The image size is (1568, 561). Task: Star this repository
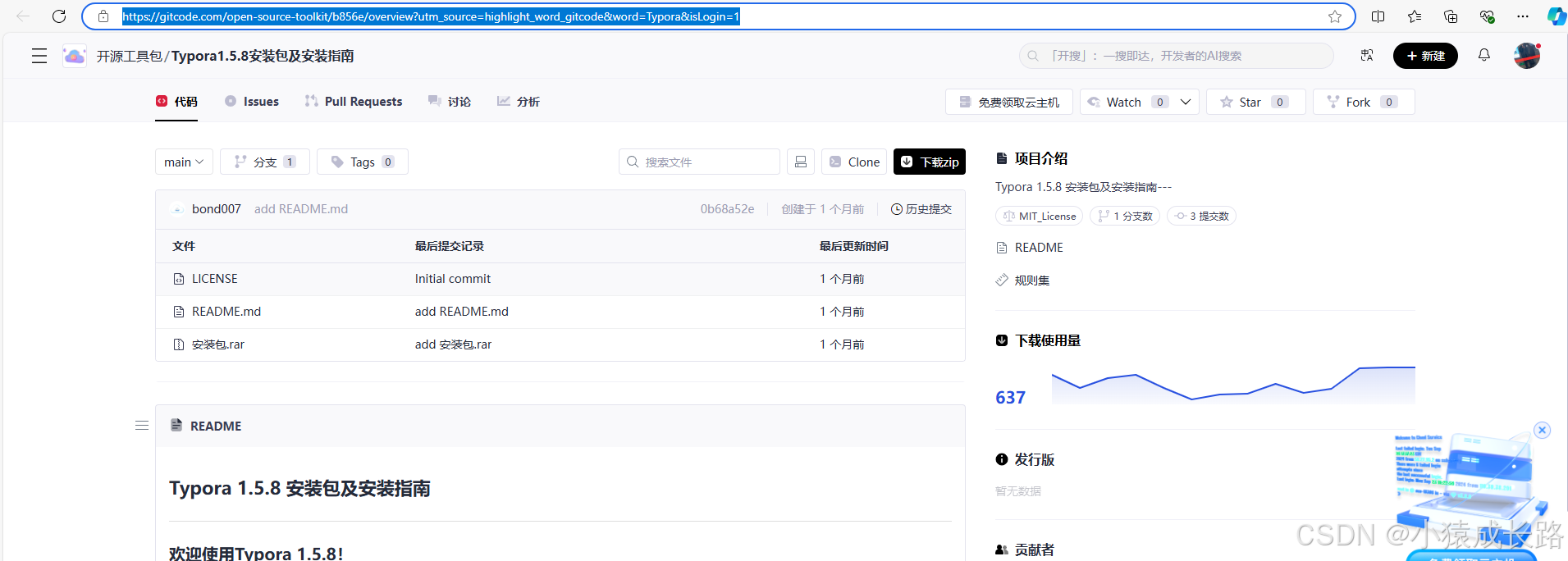(x=1255, y=102)
